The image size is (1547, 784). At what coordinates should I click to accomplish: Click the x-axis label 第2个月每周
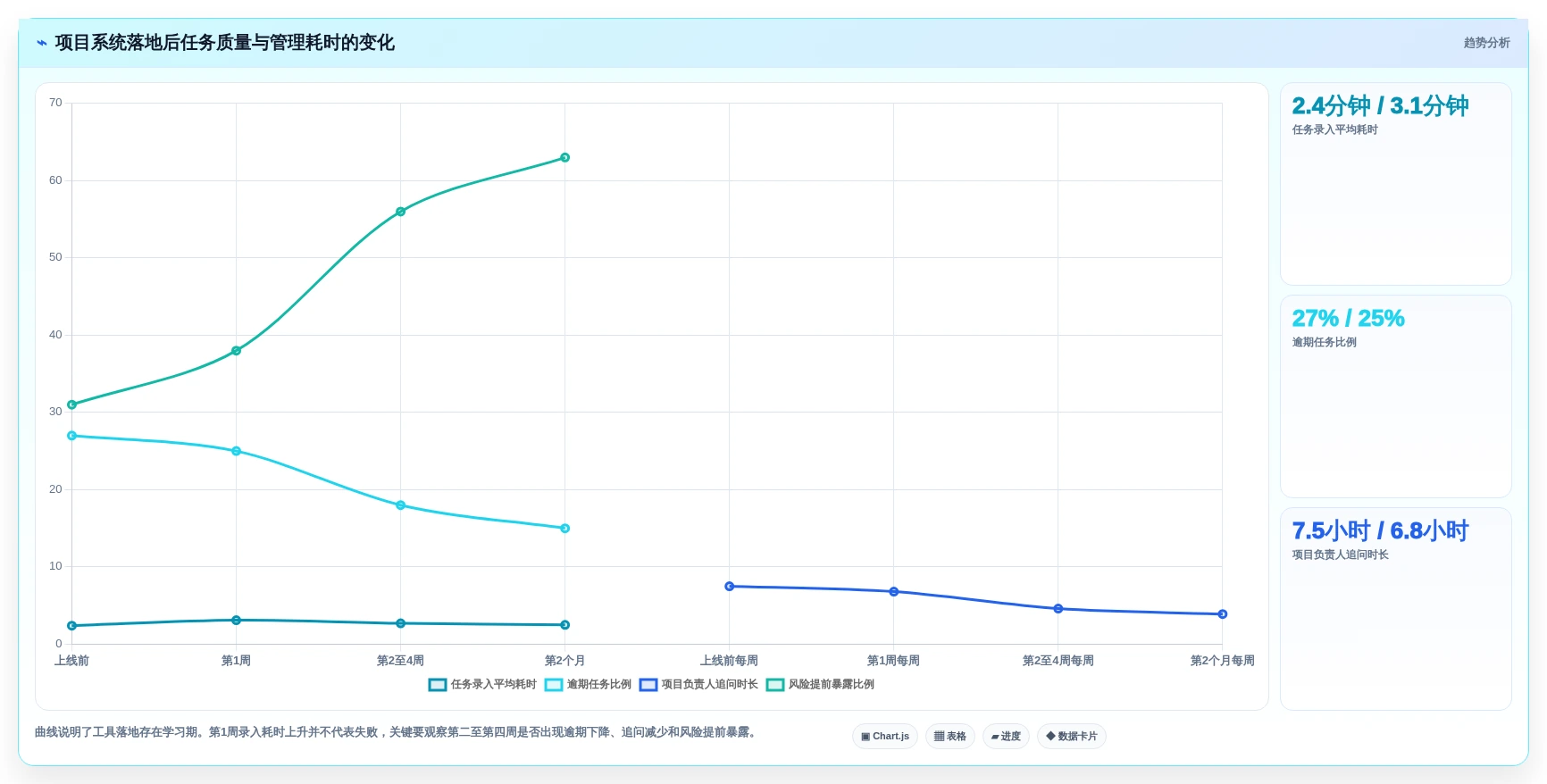(x=1222, y=661)
